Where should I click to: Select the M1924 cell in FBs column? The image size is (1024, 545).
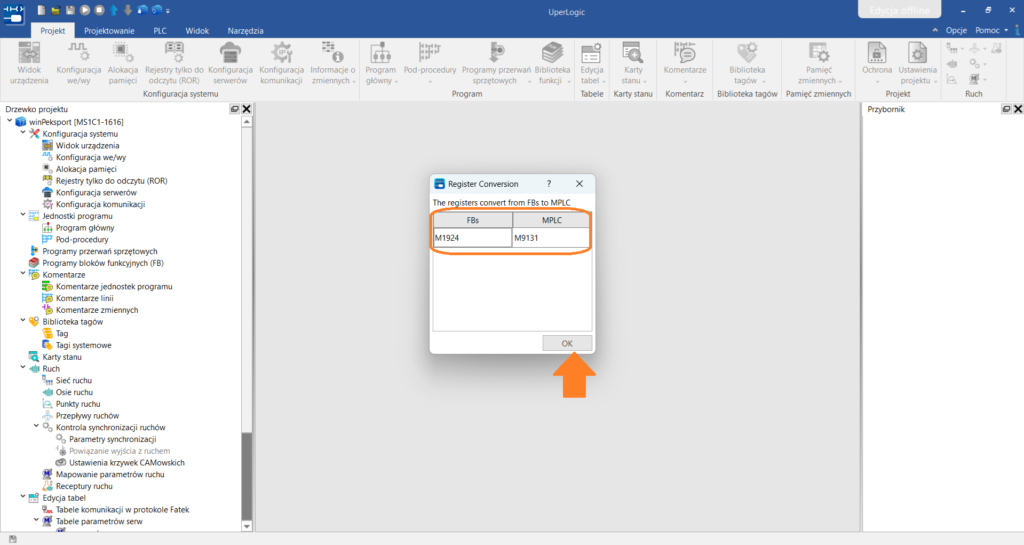[x=472, y=238]
